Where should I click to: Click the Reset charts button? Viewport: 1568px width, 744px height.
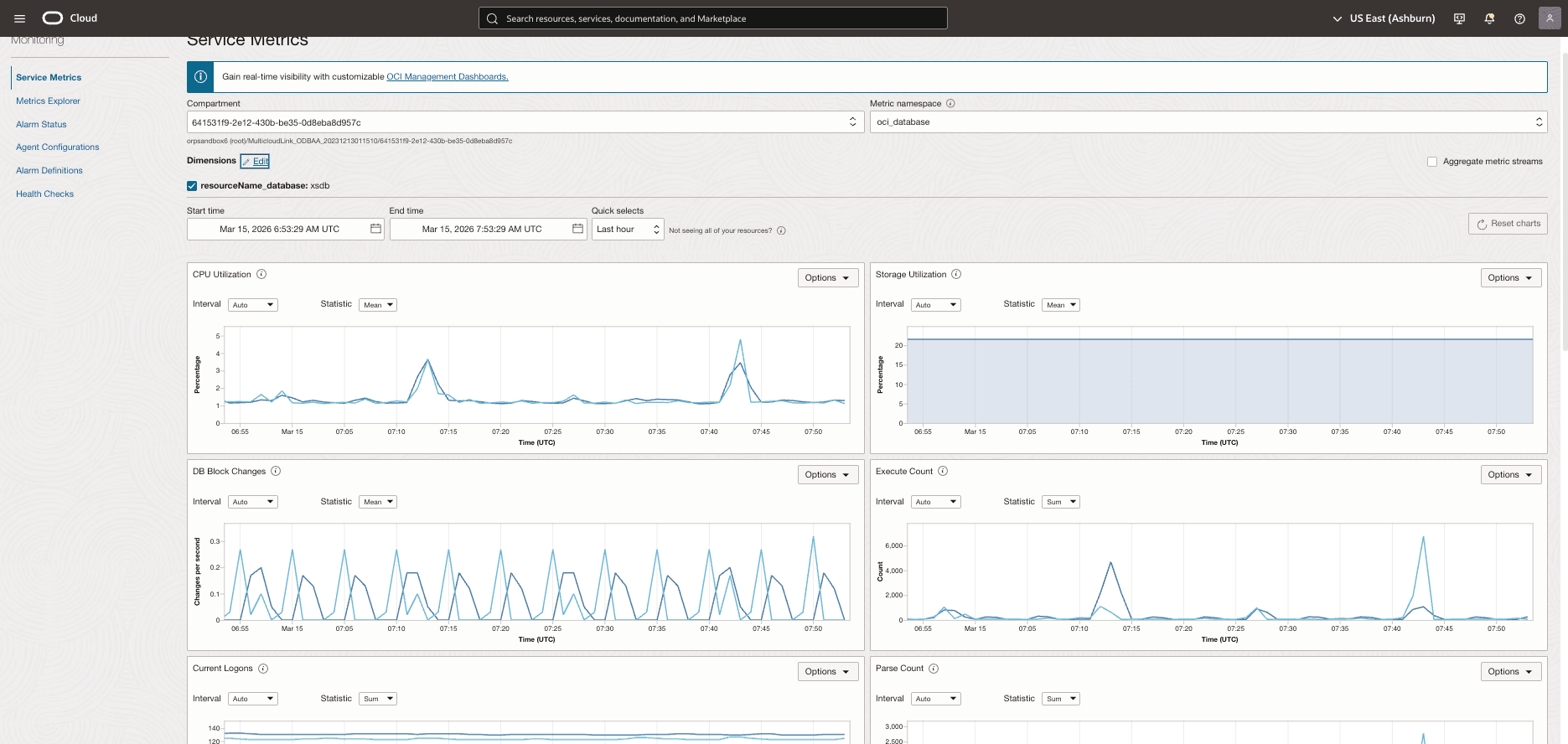pos(1508,224)
